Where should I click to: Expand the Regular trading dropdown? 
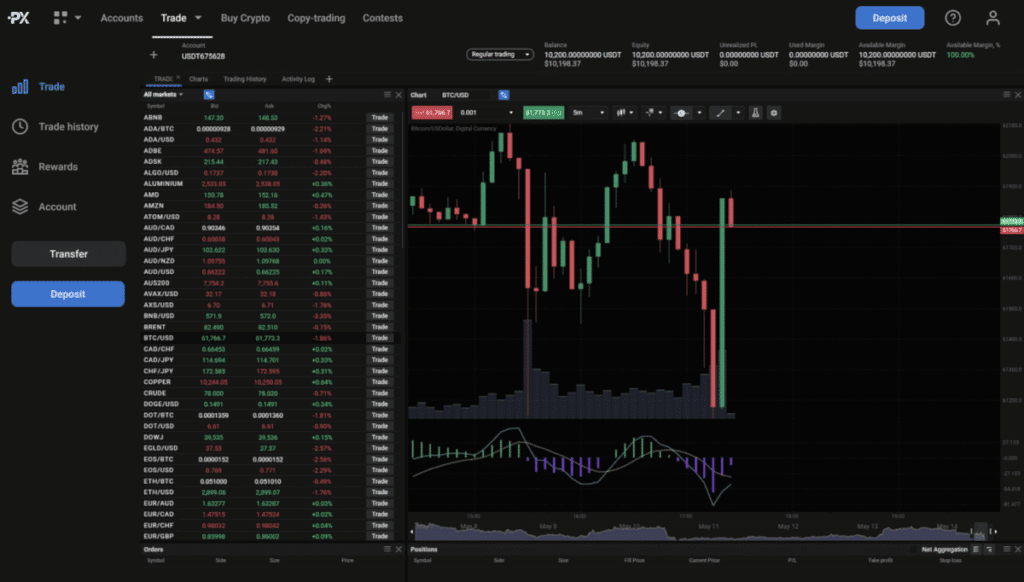click(500, 54)
